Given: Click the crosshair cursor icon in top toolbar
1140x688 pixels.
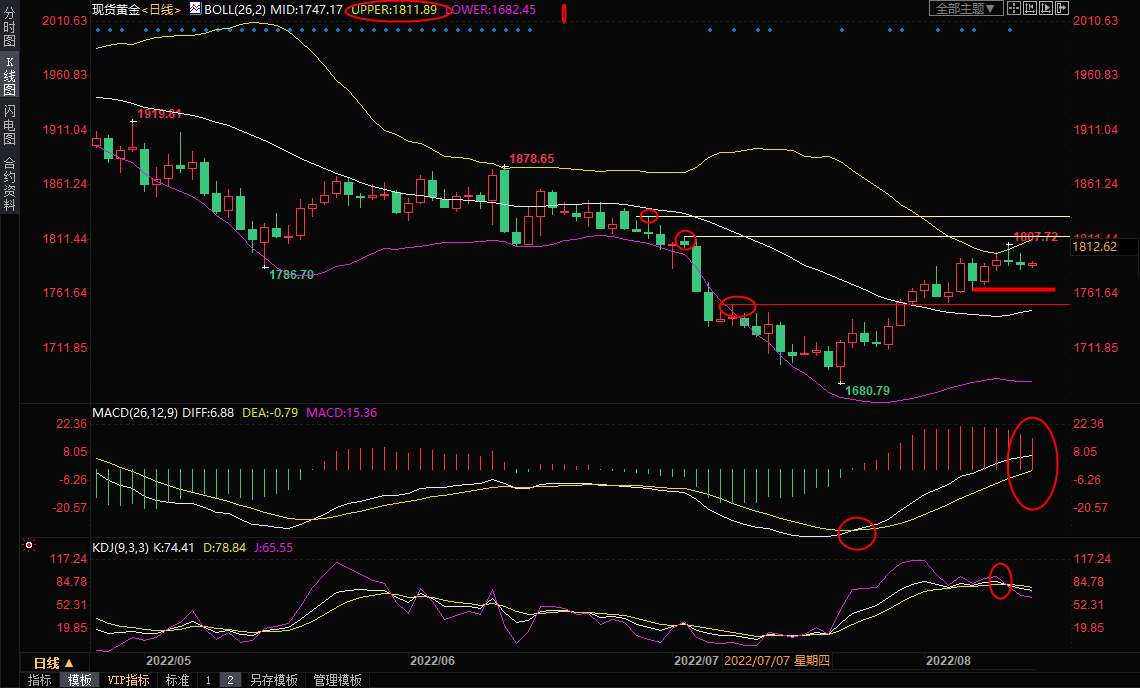Looking at the screenshot, I should (x=1013, y=9).
